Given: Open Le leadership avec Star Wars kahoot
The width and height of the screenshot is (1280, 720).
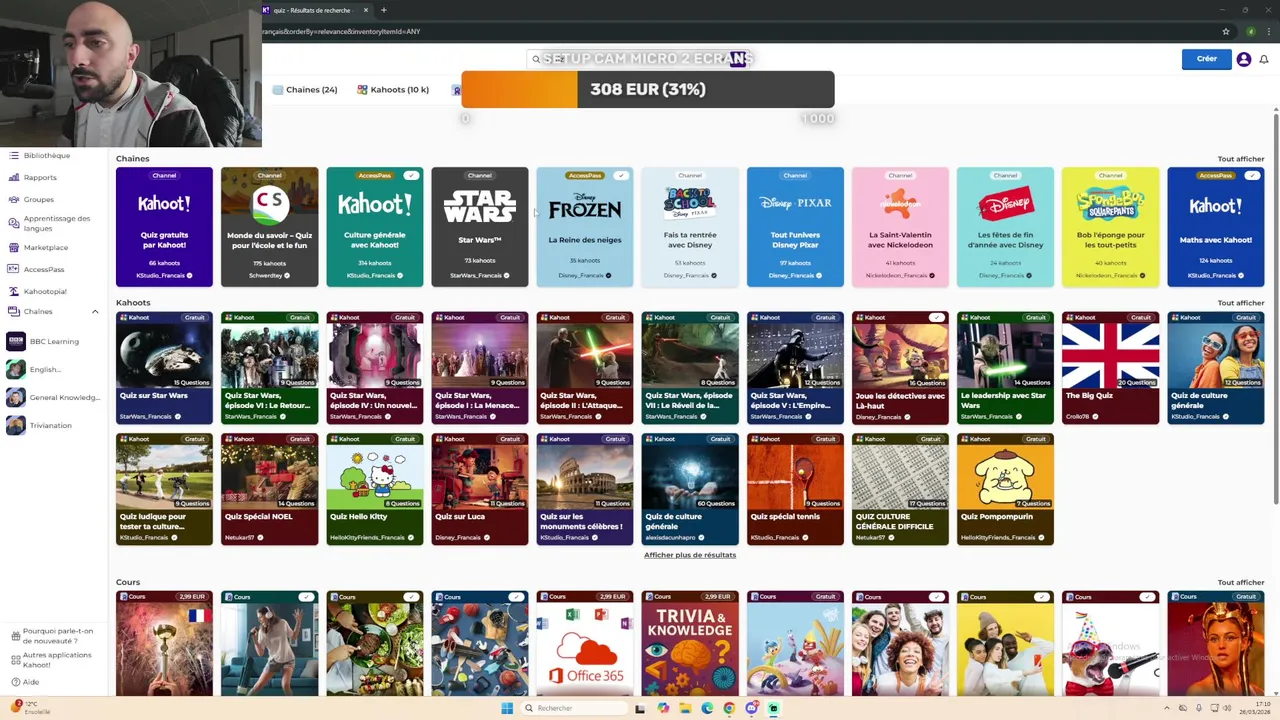Looking at the screenshot, I should tap(1005, 368).
